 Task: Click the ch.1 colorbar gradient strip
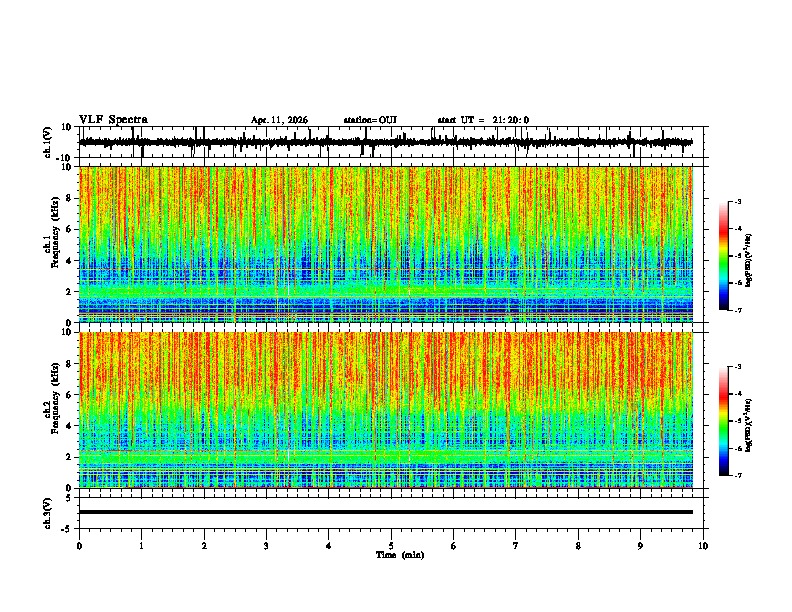tap(724, 256)
